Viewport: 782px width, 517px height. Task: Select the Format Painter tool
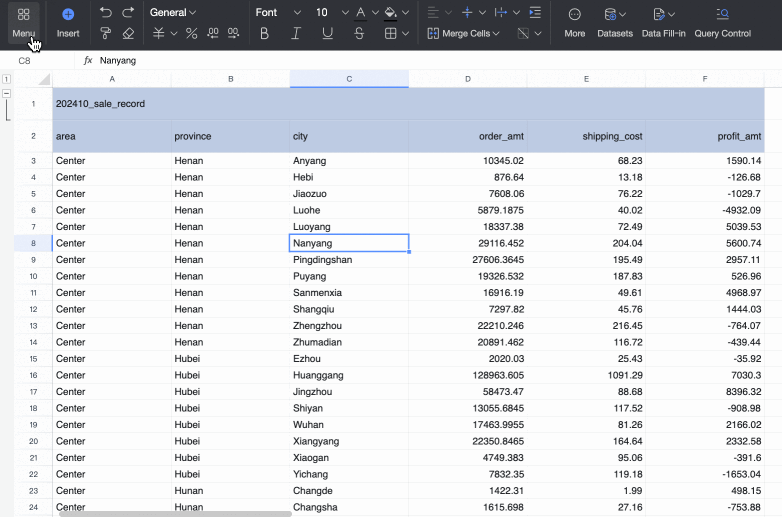(x=106, y=34)
